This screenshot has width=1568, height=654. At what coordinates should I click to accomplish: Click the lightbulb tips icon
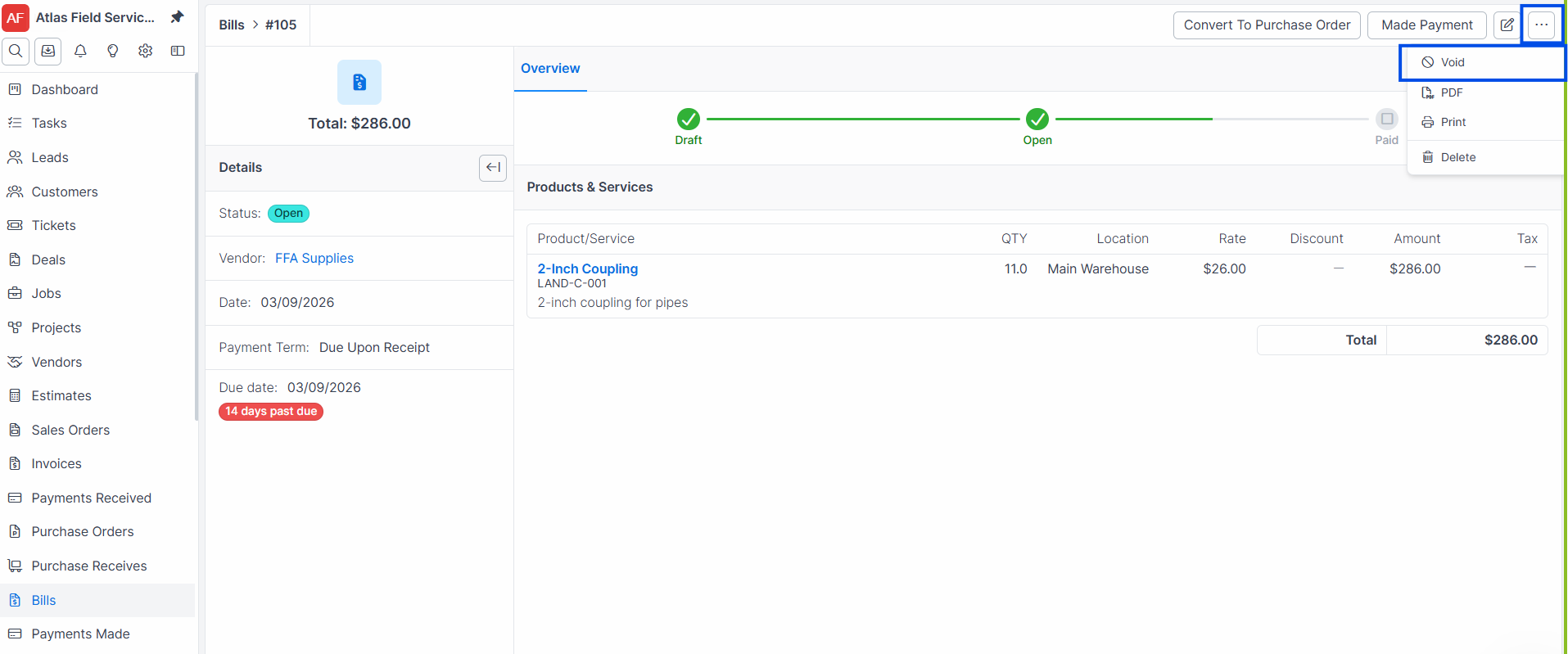click(113, 51)
